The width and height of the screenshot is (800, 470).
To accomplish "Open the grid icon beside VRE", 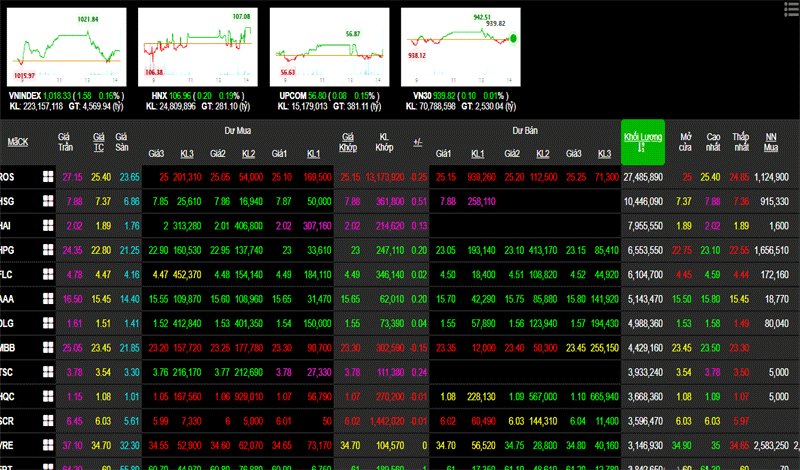I will (48, 445).
